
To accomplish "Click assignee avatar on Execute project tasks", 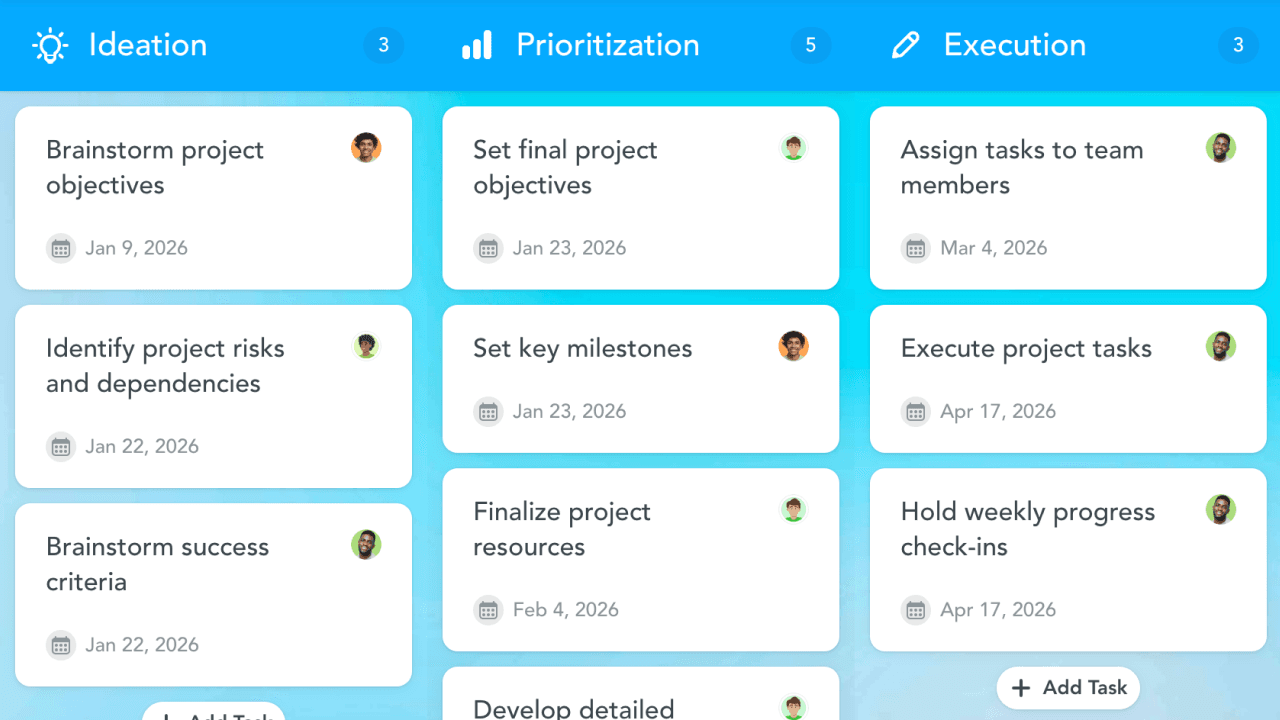I will pyautogui.click(x=1221, y=347).
